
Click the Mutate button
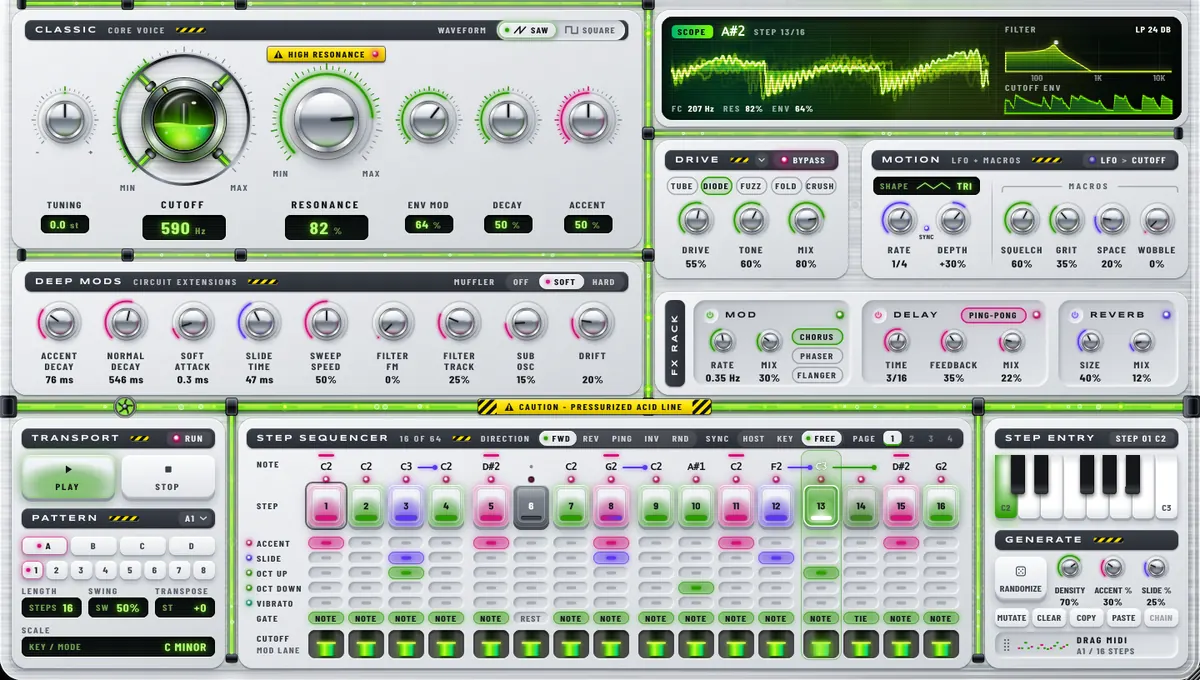tap(1012, 618)
